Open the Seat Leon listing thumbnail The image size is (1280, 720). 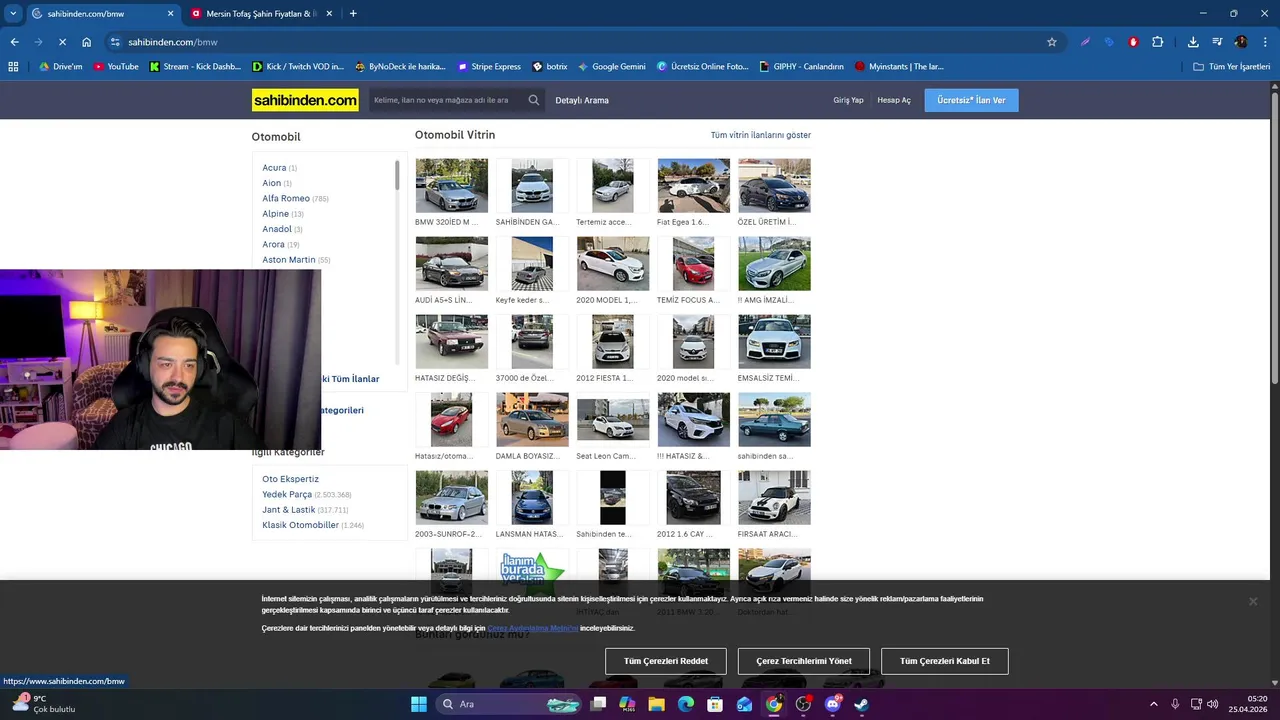pyautogui.click(x=613, y=419)
